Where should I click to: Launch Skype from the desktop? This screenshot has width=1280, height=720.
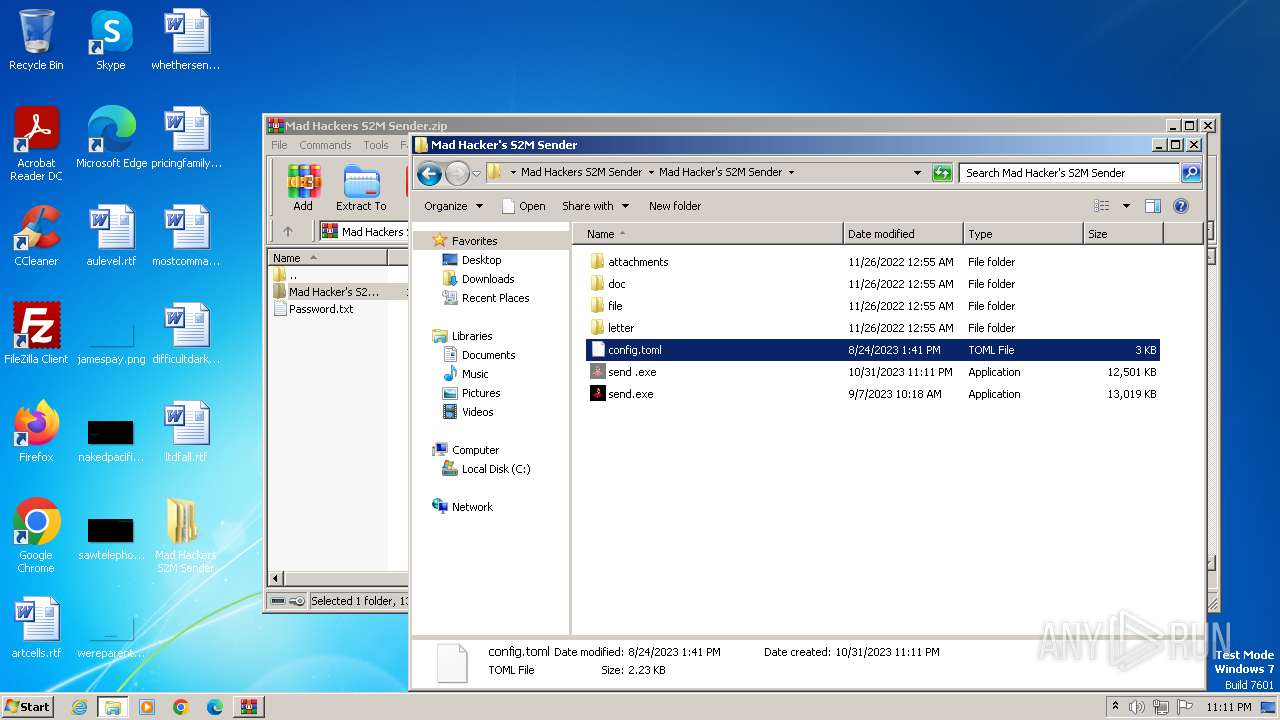pos(110,40)
